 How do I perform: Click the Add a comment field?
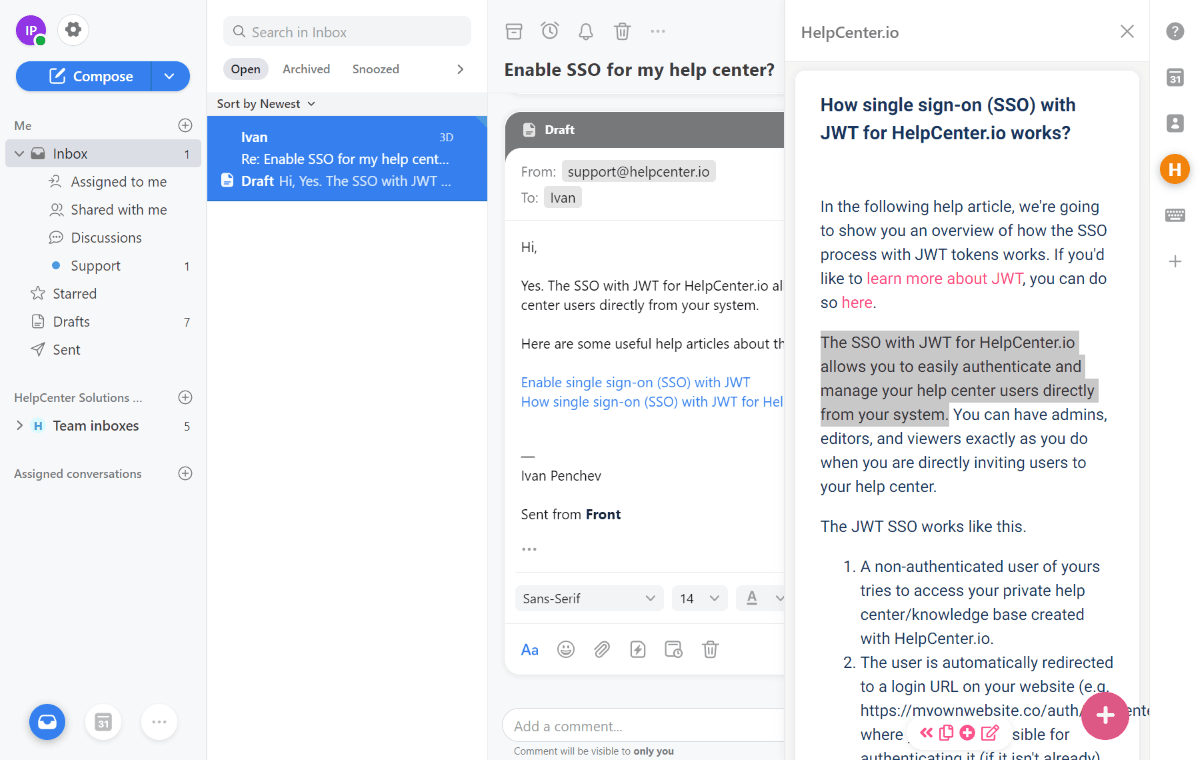pyautogui.click(x=643, y=726)
